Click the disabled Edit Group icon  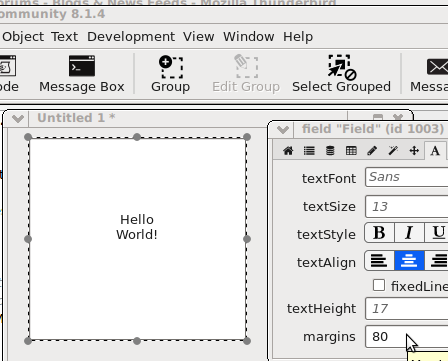point(246,74)
